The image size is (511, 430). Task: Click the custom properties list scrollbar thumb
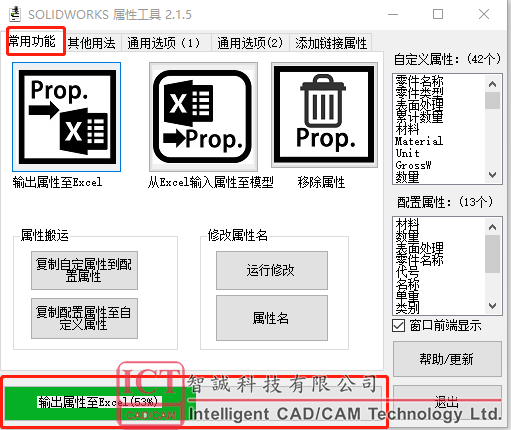pyautogui.click(x=493, y=100)
